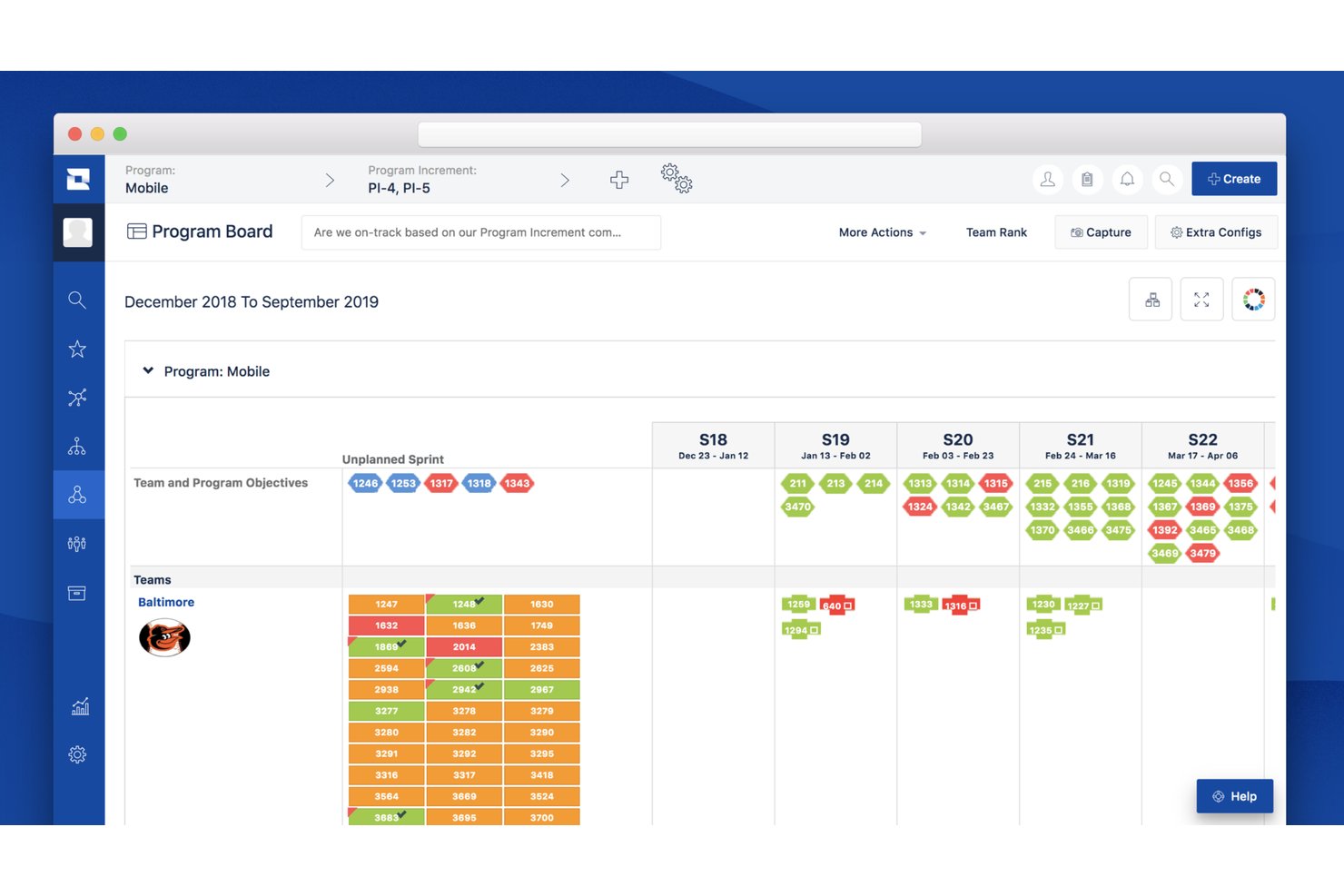Click the plus icon beside Program Increment
The image size is (1344, 896).
pyautogui.click(x=619, y=180)
